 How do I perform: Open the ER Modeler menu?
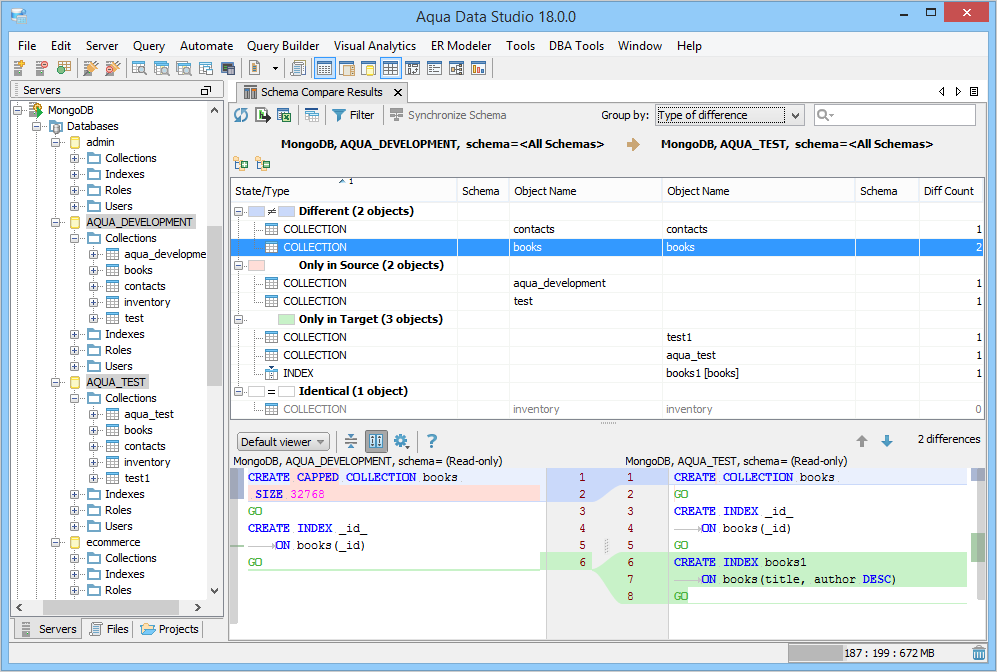tap(461, 46)
